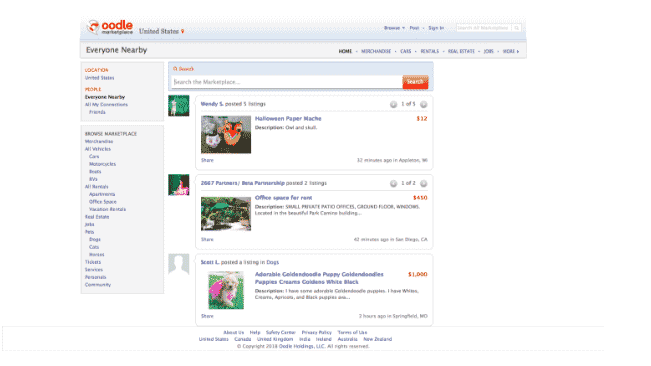Image resolution: width=651 pixels, height=366 pixels.
Task: Open Scott L.'s default profile avatar
Action: point(179,264)
